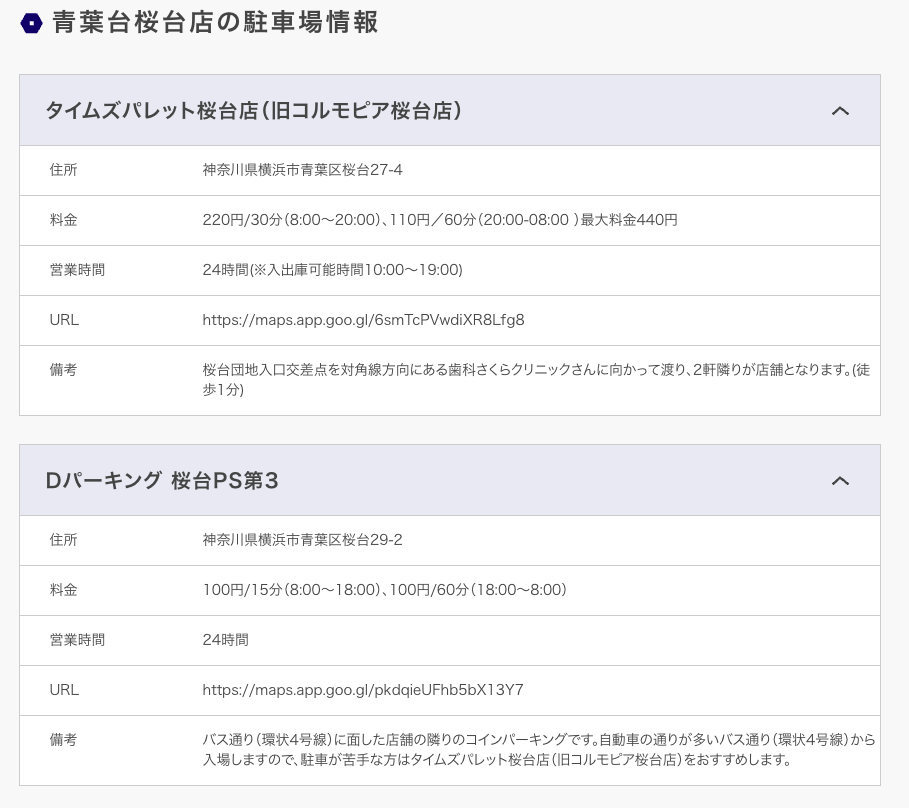Click the address 神奈川県横浜市青葉区桜台27-4

pos(302,170)
